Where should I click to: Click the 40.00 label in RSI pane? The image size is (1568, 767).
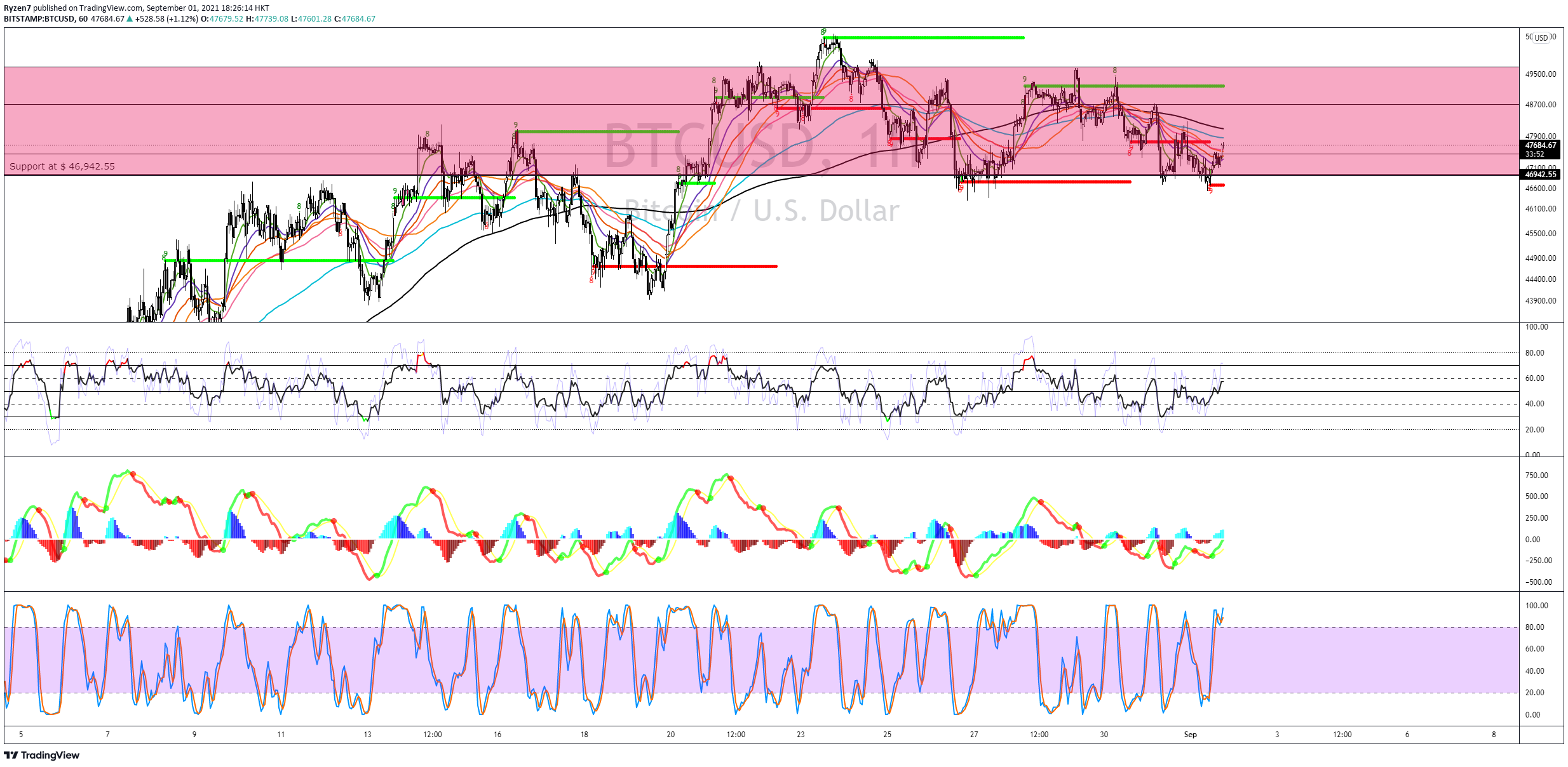1535,404
